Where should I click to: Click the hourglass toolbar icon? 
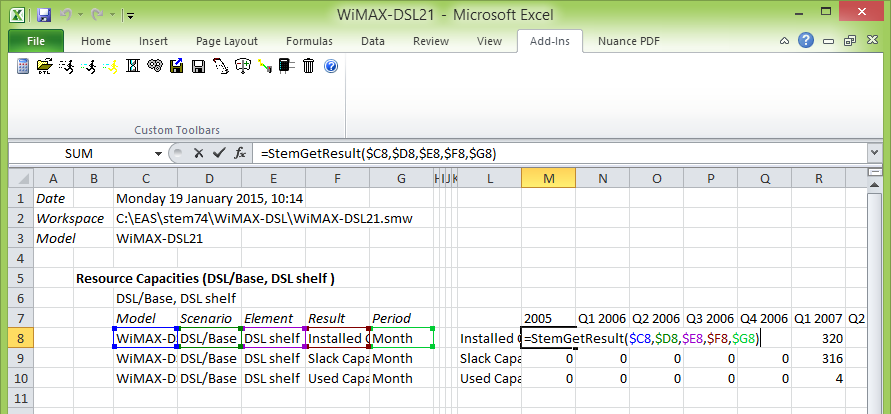(x=132, y=66)
